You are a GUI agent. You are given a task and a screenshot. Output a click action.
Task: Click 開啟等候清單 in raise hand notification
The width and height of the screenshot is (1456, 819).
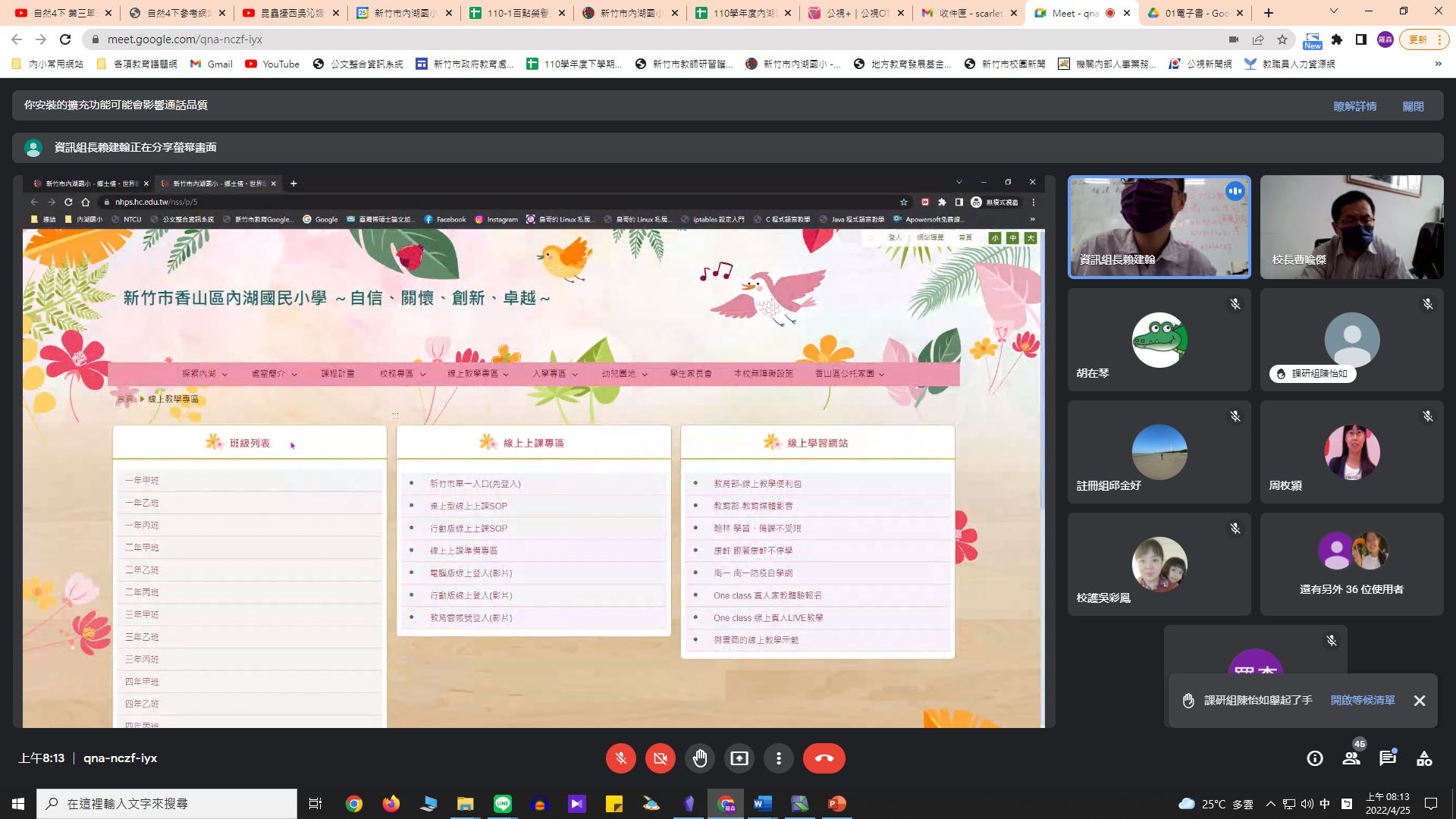coord(1362,700)
